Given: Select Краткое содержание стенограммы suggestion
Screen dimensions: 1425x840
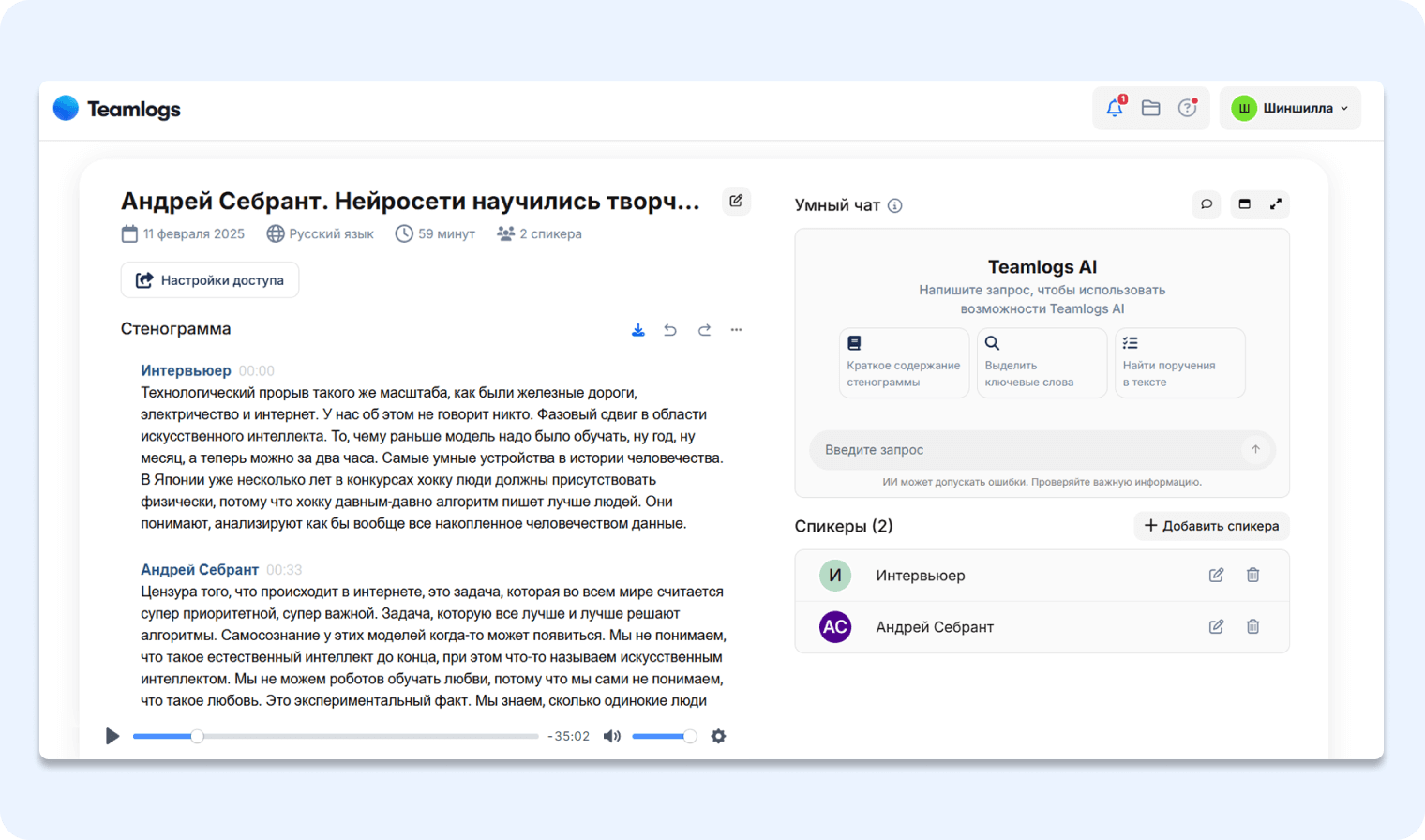Looking at the screenshot, I should (904, 363).
